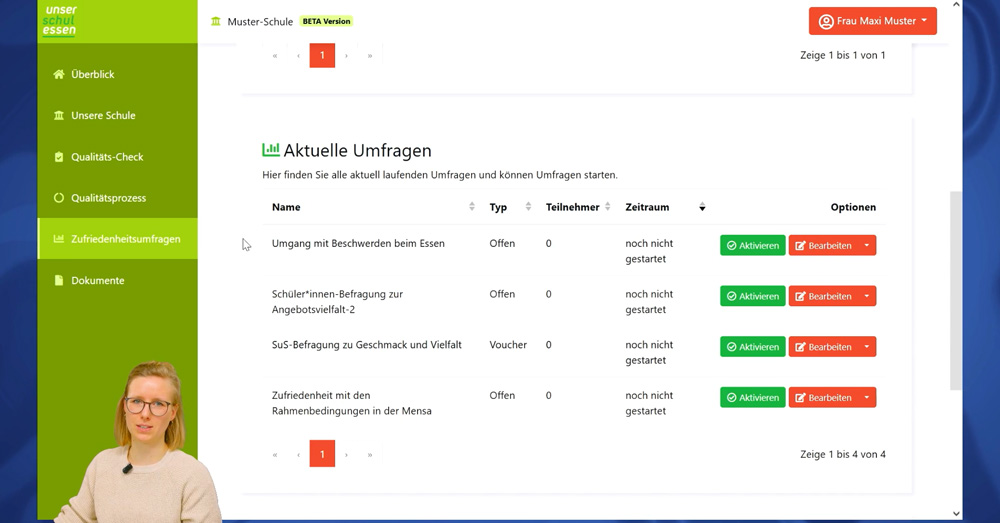Sort the table by Name column
The width and height of the screenshot is (1000, 523).
click(x=472, y=207)
